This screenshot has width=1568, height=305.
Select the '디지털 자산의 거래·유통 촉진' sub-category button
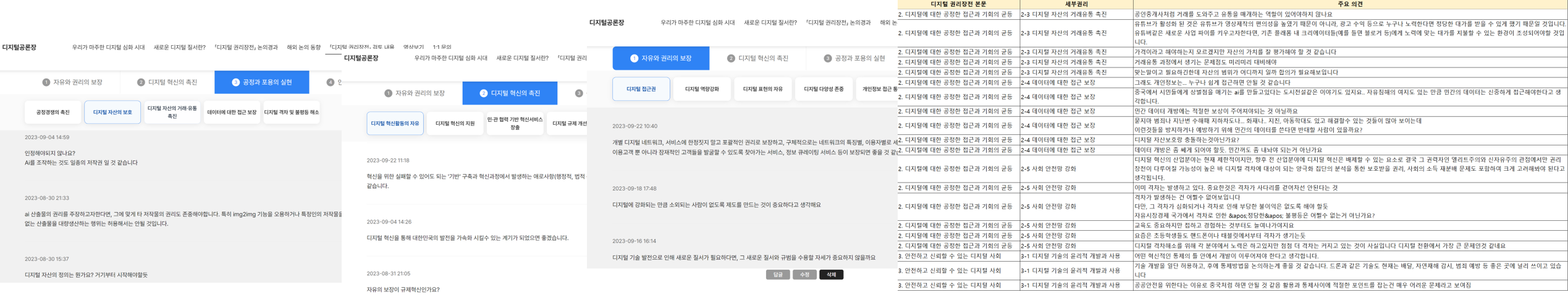pyautogui.click(x=172, y=113)
